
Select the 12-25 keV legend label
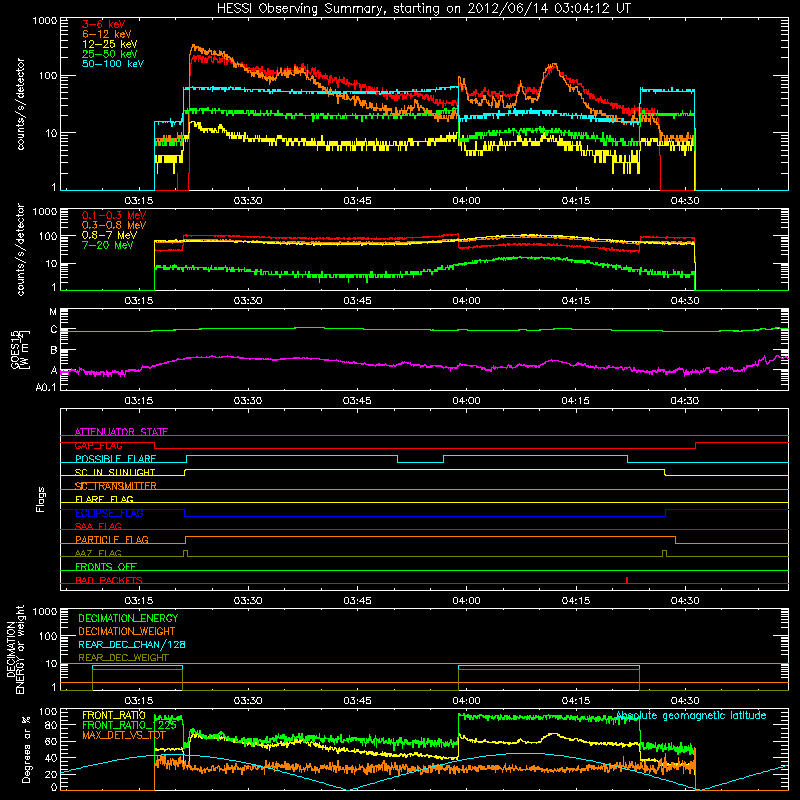pos(110,44)
